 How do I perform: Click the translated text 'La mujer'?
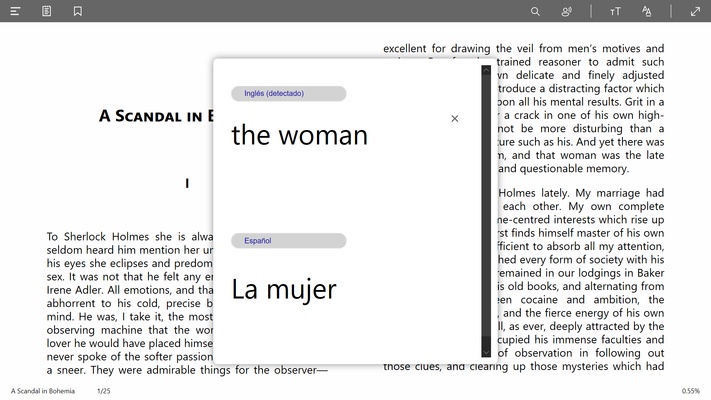[x=284, y=290]
